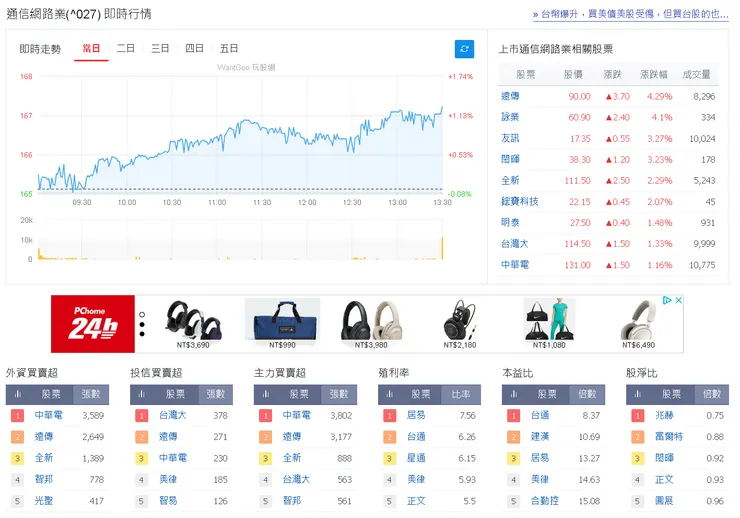
Task: Close the PChome ad banner
Action: tap(678, 300)
